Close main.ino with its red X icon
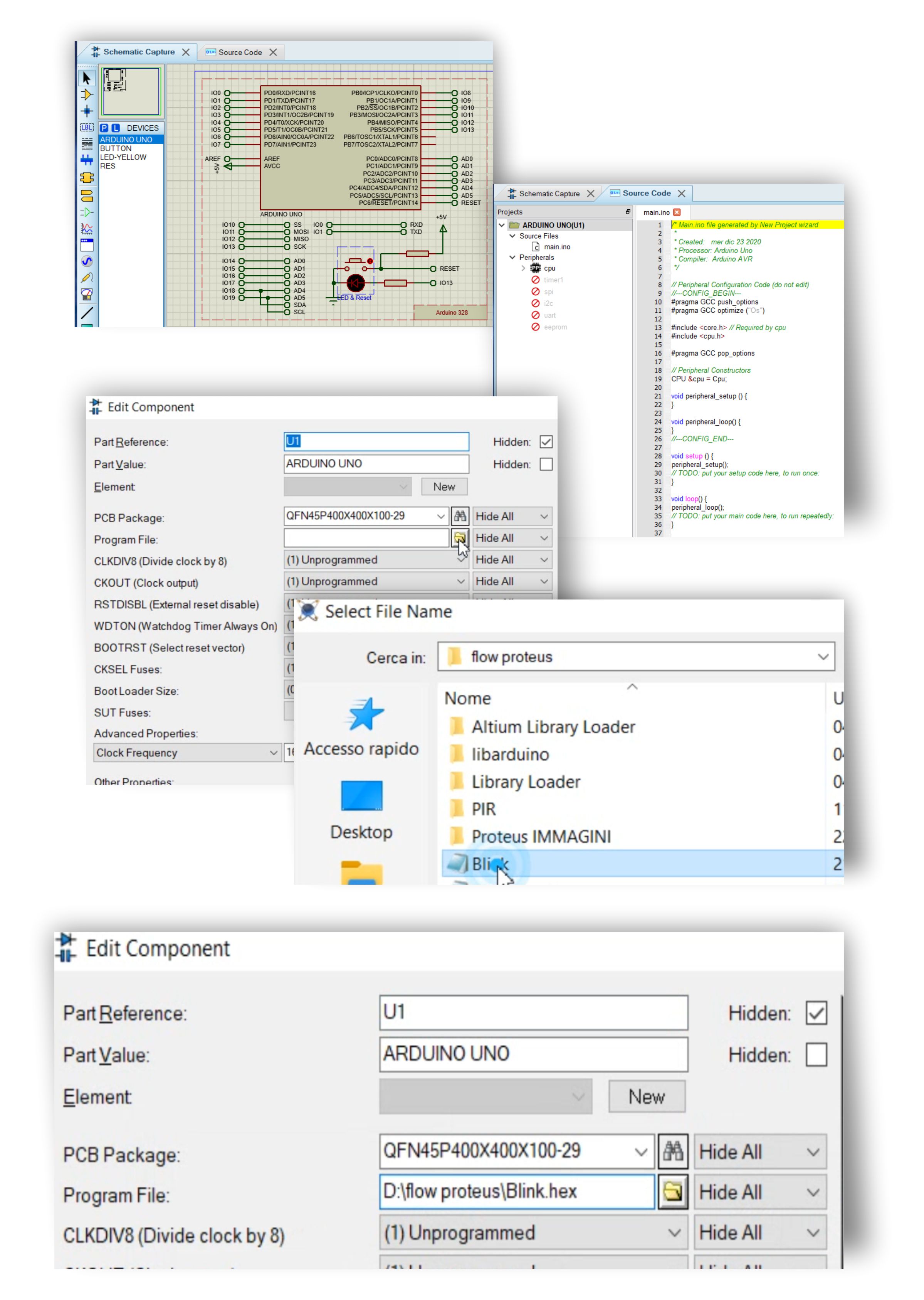924x1300 pixels. [x=677, y=212]
